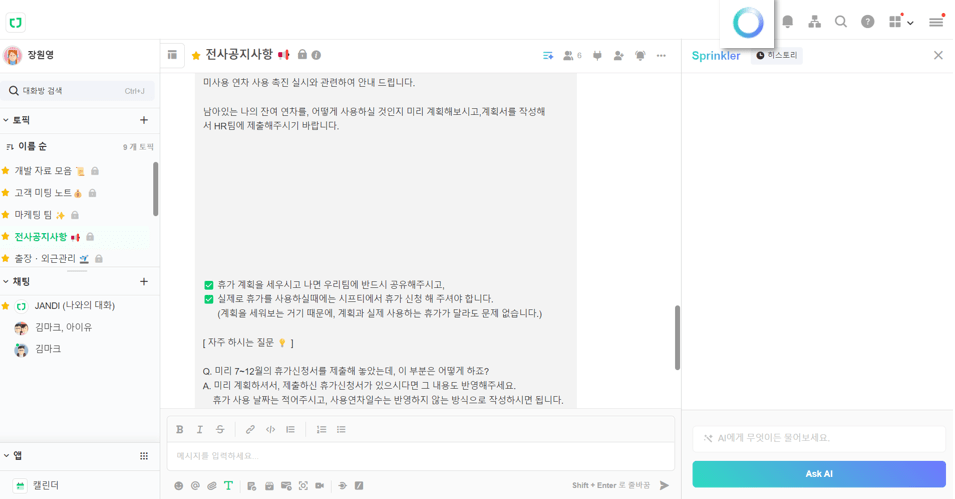Image resolution: width=955 pixels, height=499 pixels.
Task: Open the organization chart icon in header
Action: click(x=815, y=22)
